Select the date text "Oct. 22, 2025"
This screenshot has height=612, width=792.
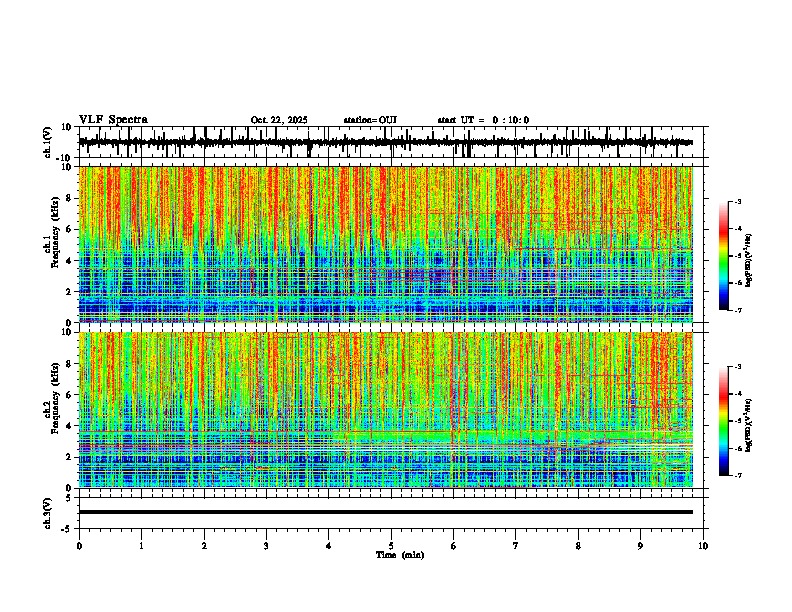(x=279, y=120)
